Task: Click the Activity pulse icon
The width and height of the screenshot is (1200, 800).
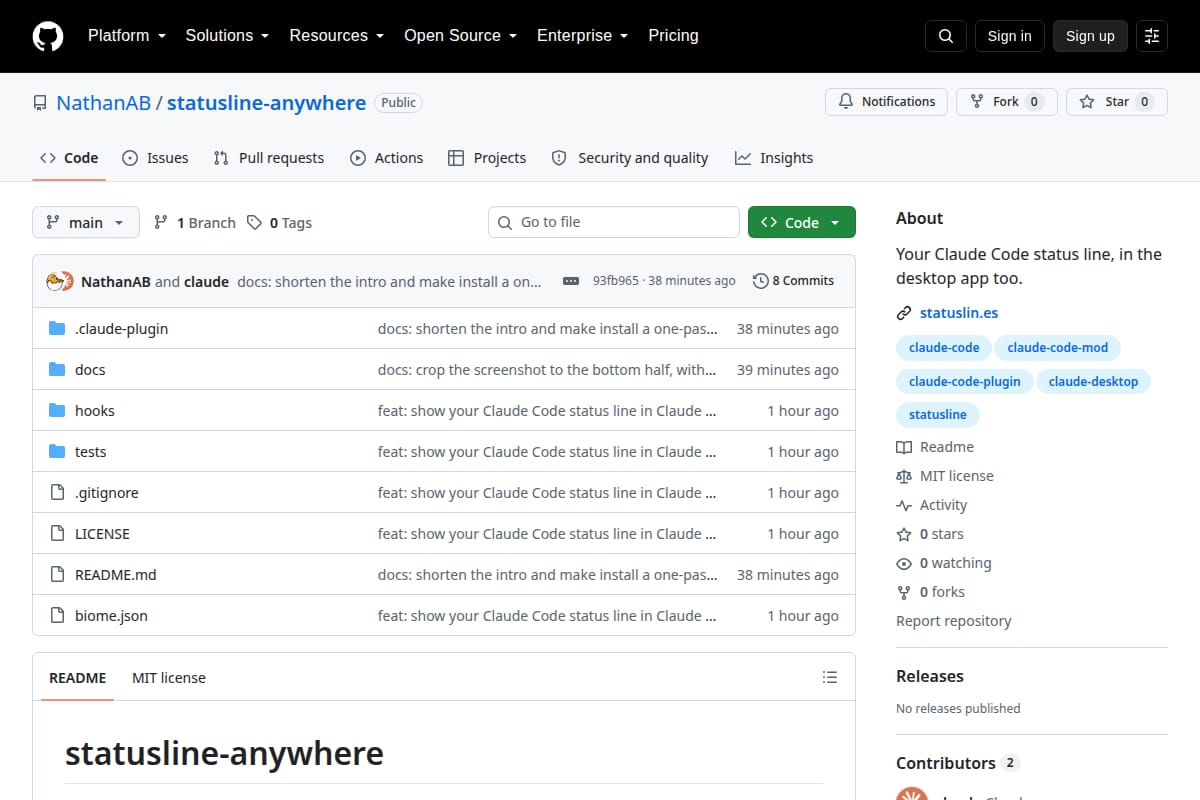Action: pyautogui.click(x=904, y=505)
